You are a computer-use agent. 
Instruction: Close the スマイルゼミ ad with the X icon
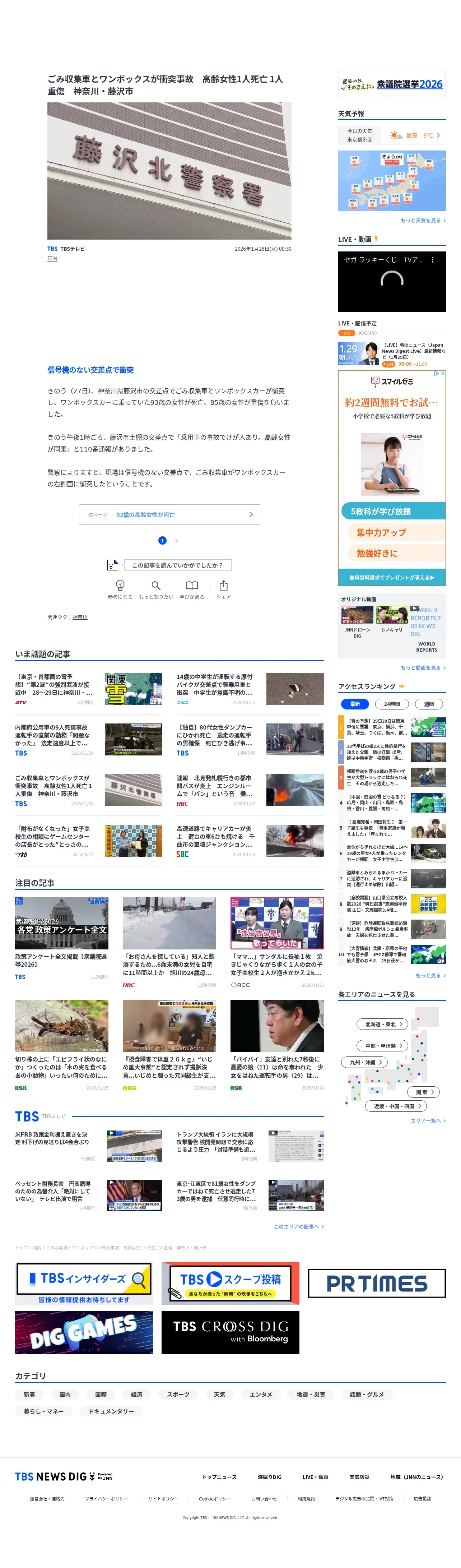443,373
